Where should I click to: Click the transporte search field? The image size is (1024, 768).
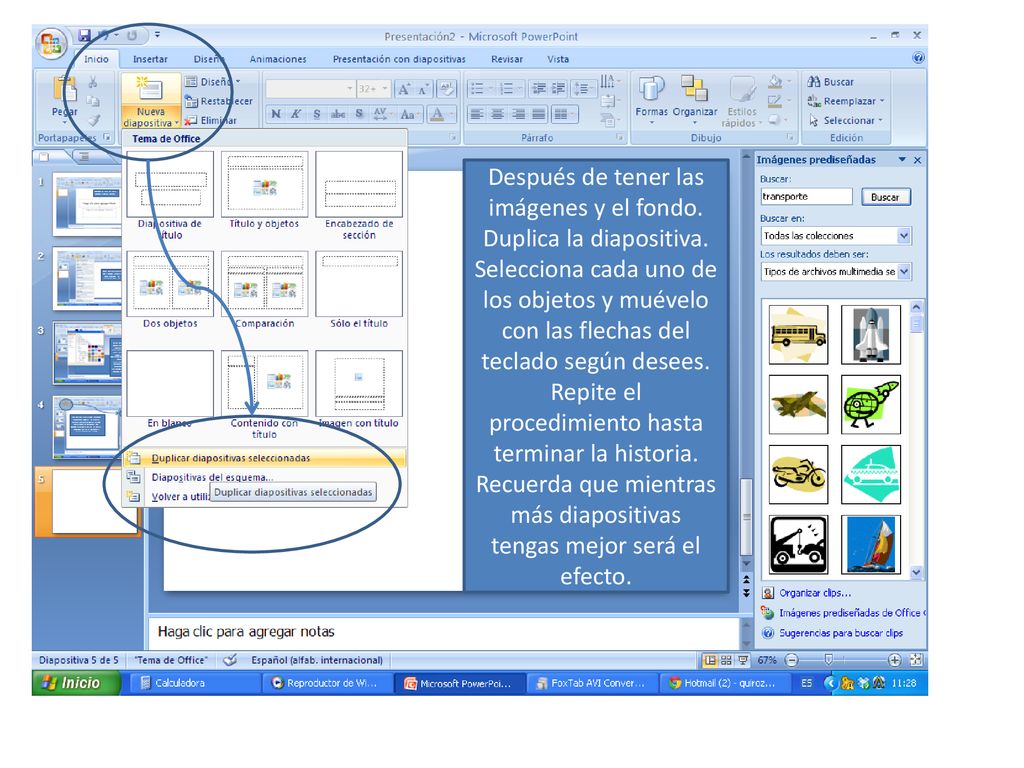click(x=807, y=197)
